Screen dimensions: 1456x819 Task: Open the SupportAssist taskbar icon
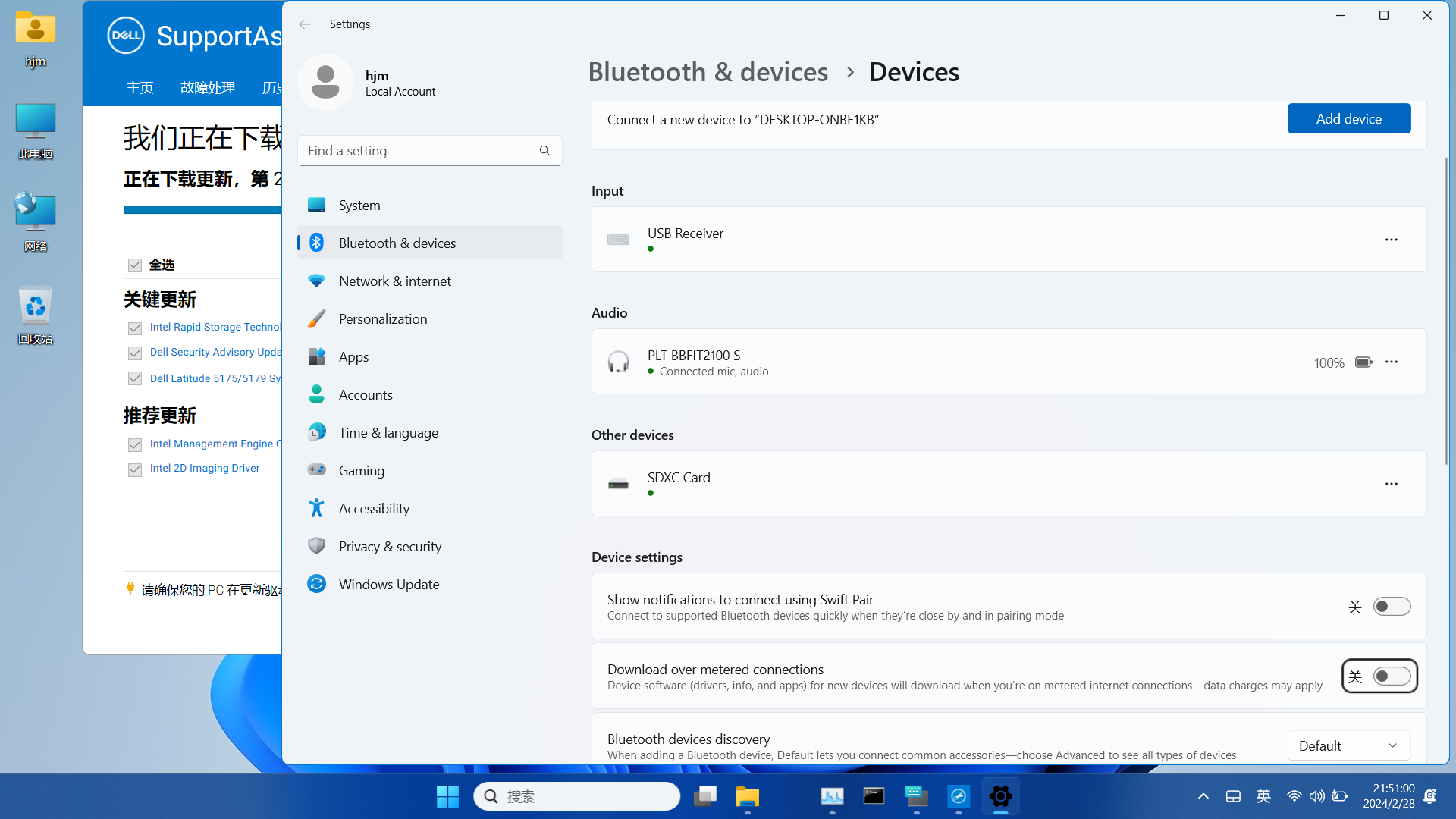pos(959,796)
